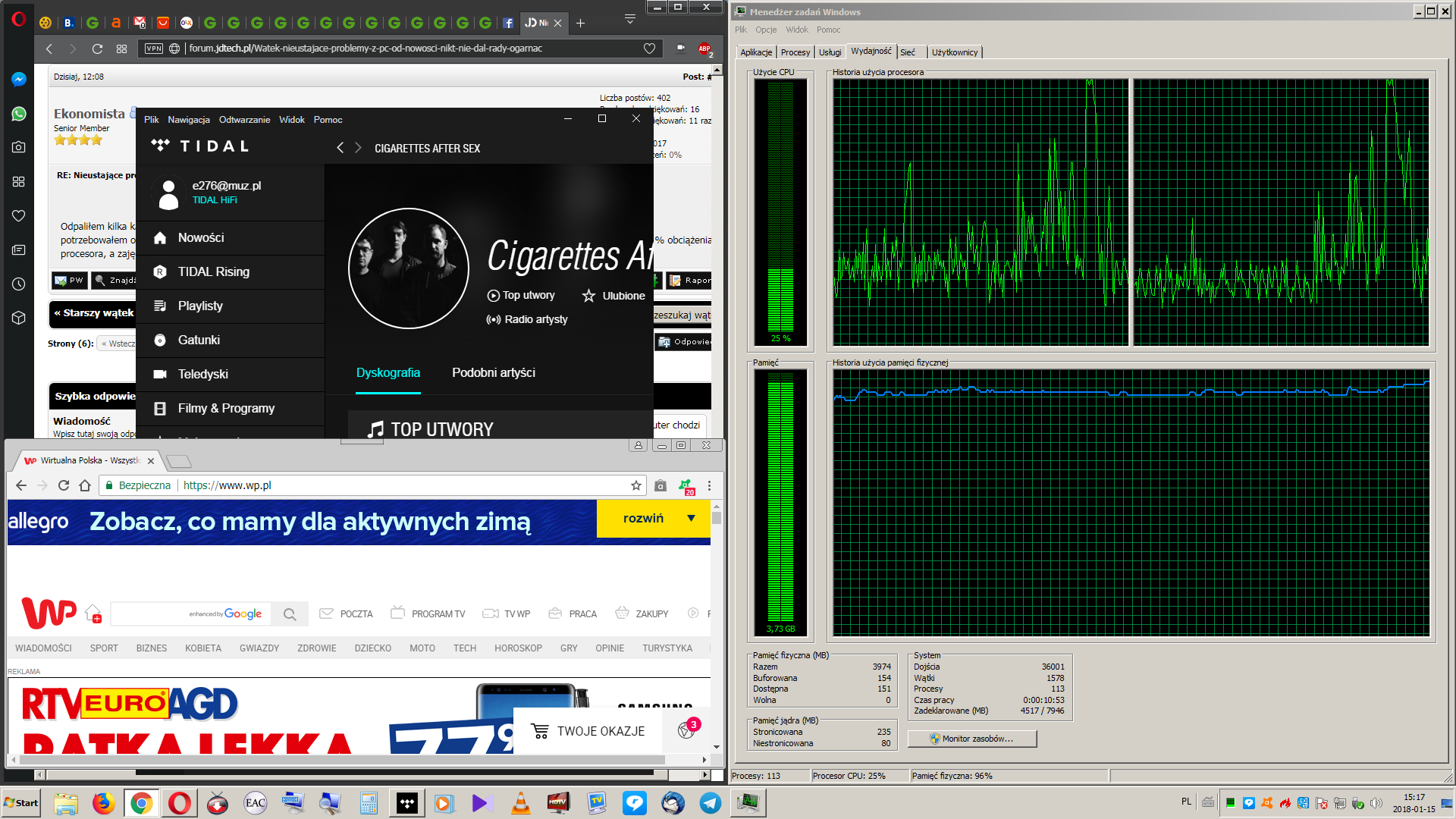Image resolution: width=1456 pixels, height=819 pixels.
Task: Open Opera tab list menu
Action: [629, 20]
